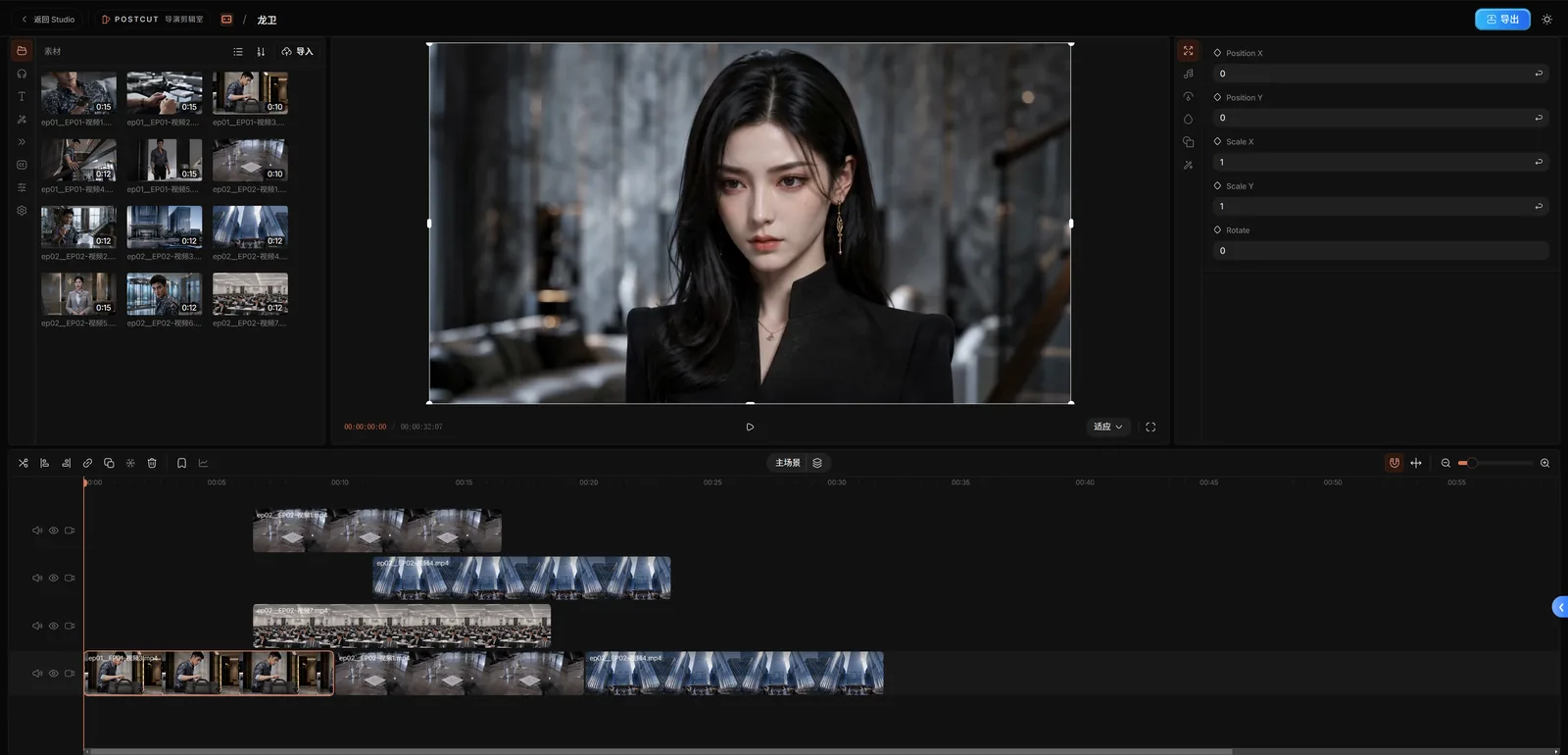1568x755 pixels.
Task: Click the 导出 export button
Action: click(x=1502, y=20)
